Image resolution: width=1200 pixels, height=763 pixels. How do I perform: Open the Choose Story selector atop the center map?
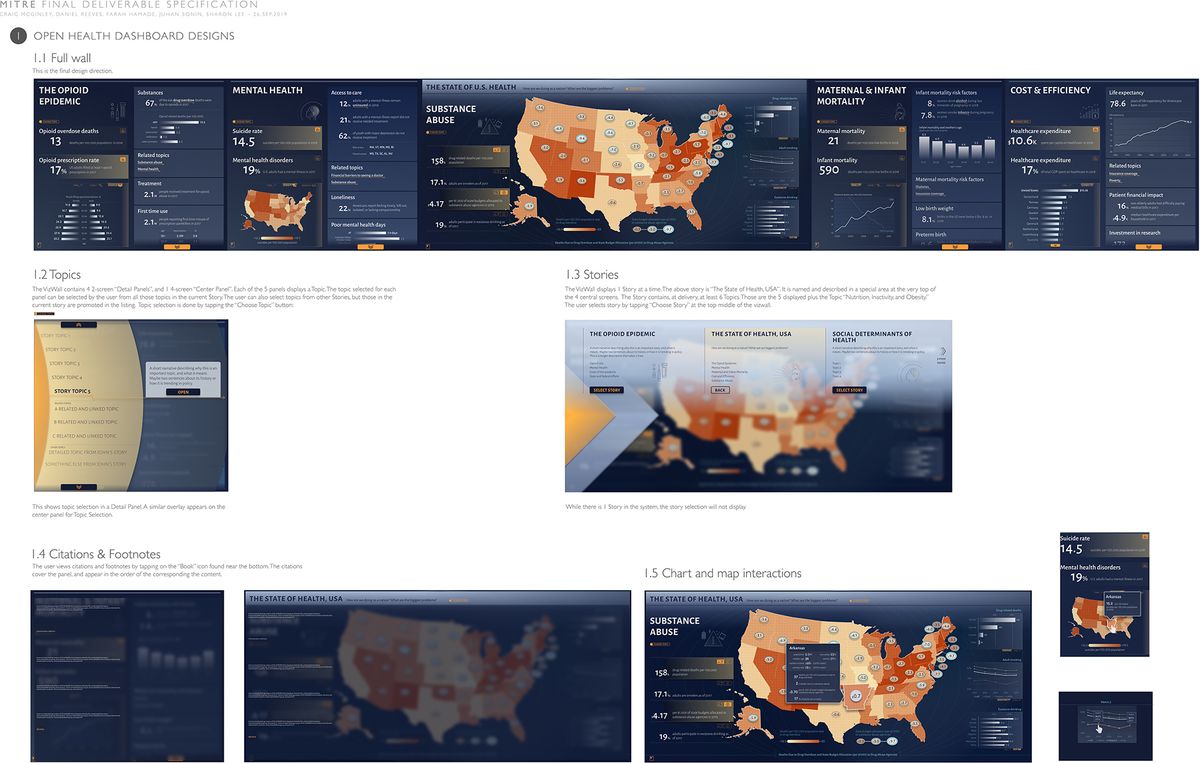coord(632,89)
